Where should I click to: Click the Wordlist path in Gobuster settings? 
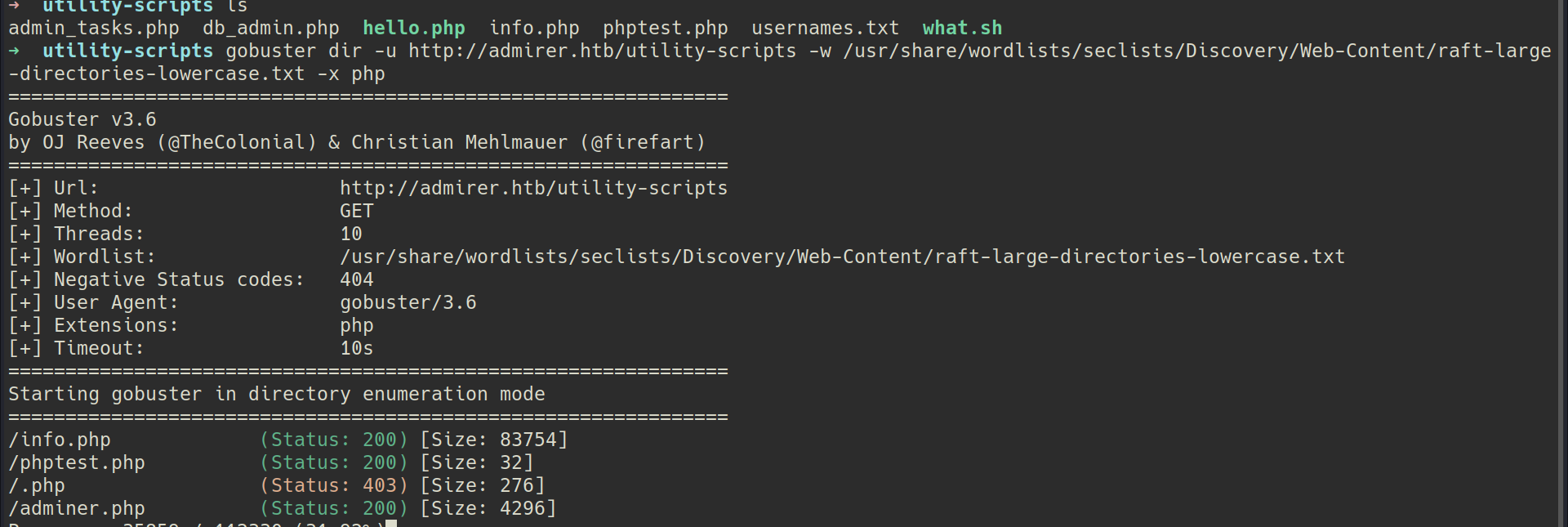pyautogui.click(x=842, y=257)
